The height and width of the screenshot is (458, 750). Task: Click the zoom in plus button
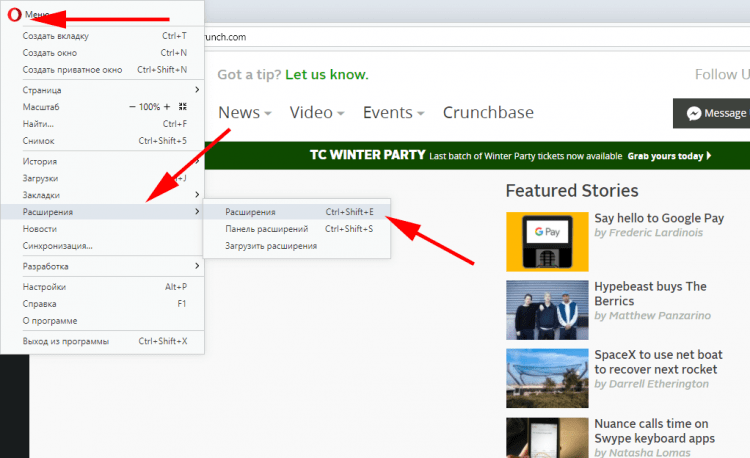tap(168, 106)
